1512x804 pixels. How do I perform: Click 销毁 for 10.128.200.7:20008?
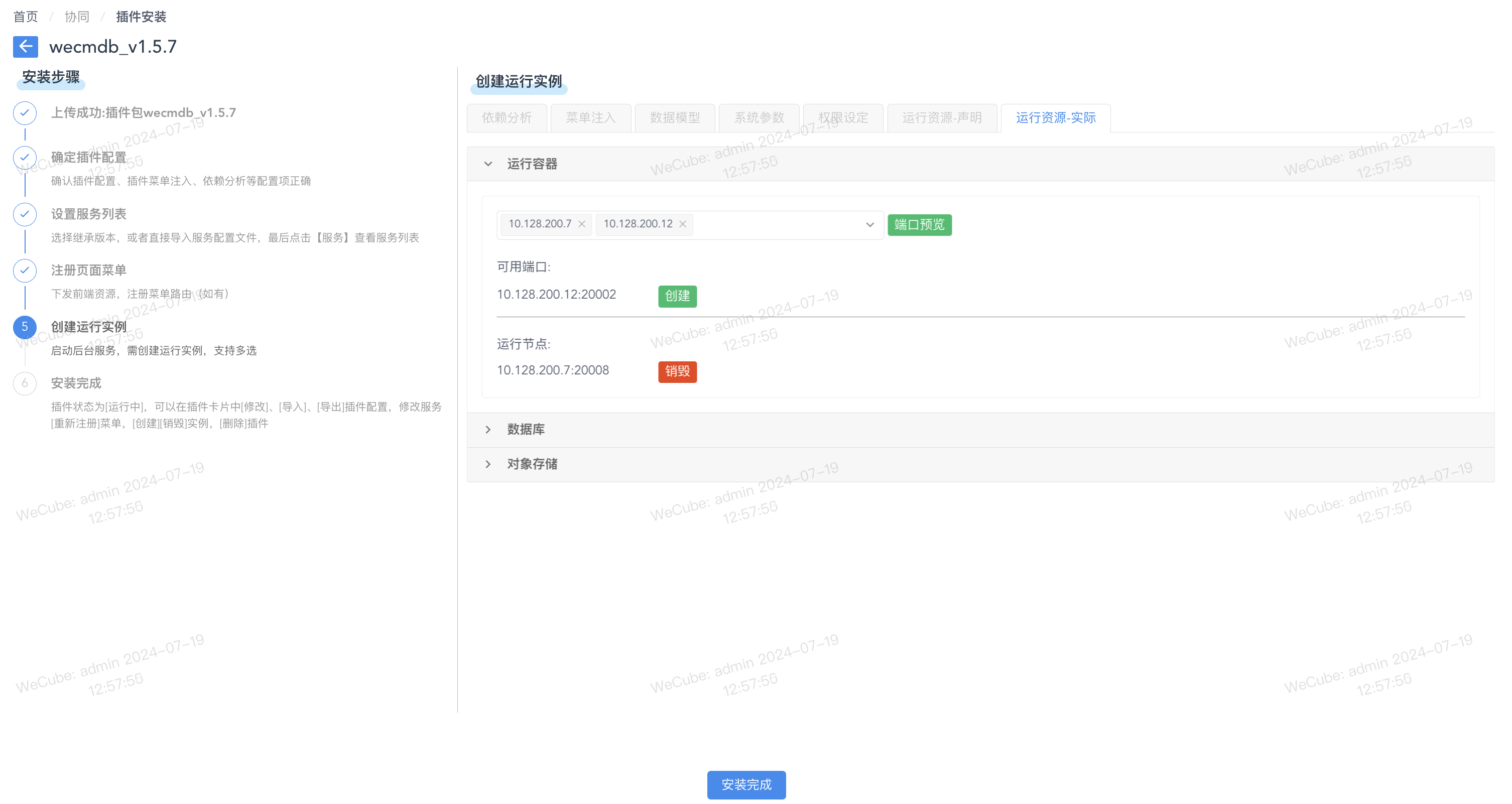click(677, 371)
